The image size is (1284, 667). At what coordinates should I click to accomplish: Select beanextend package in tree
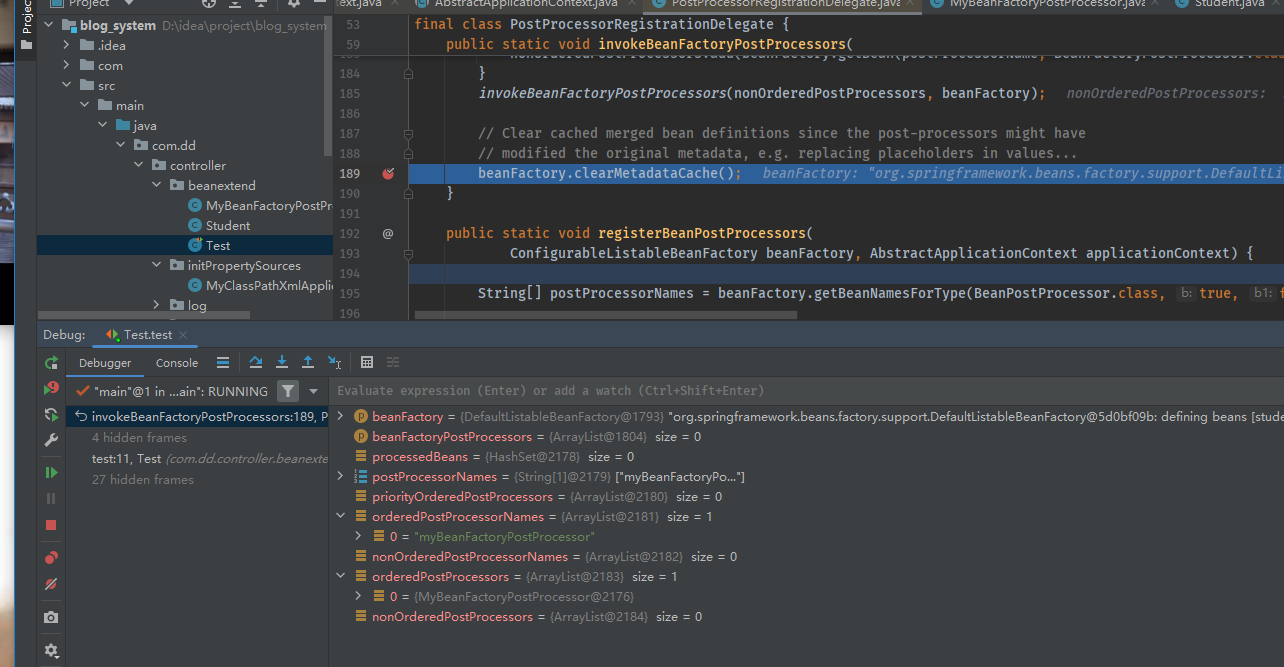[x=221, y=185]
